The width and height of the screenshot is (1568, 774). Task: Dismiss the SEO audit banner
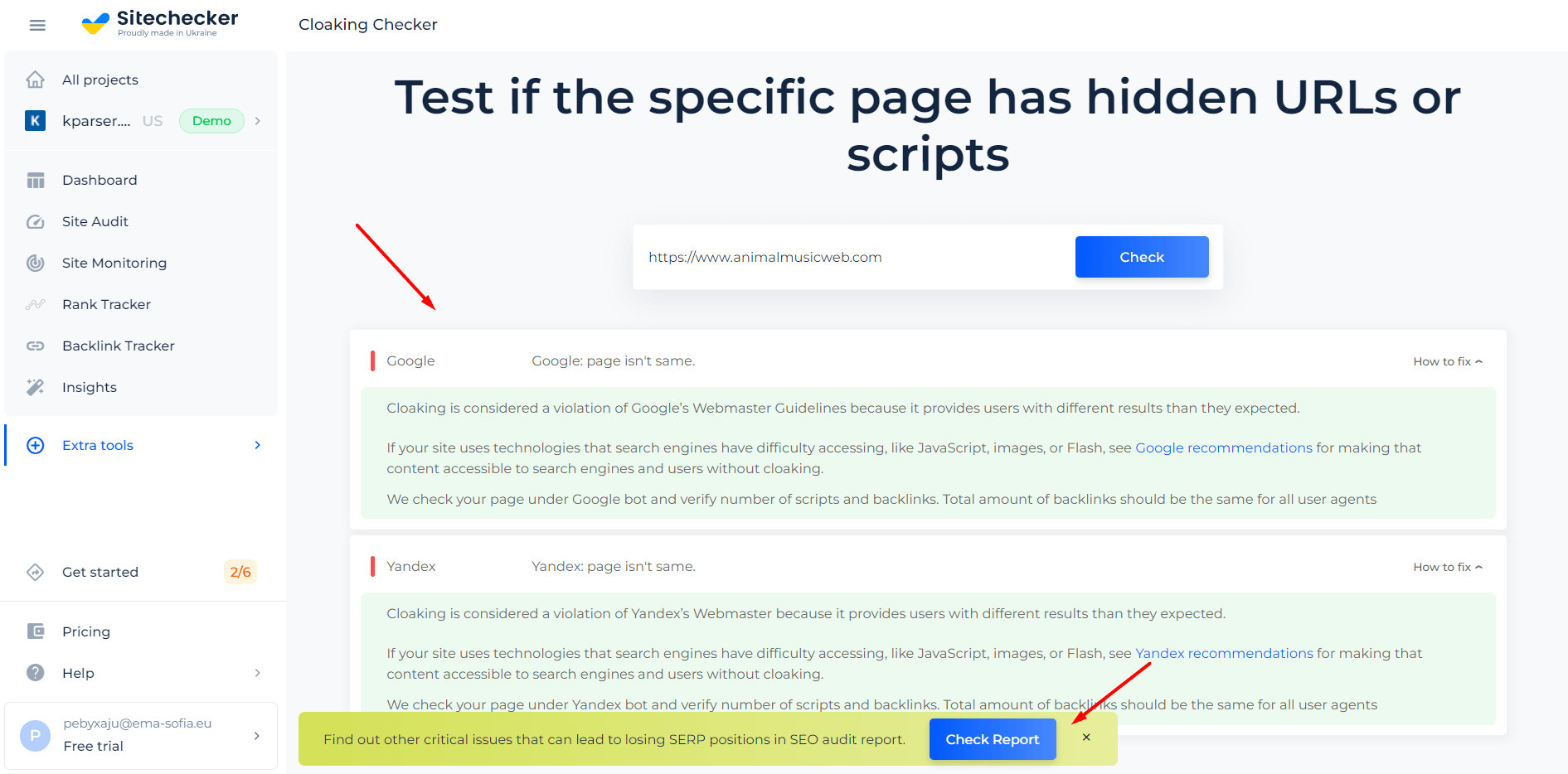tap(1086, 738)
